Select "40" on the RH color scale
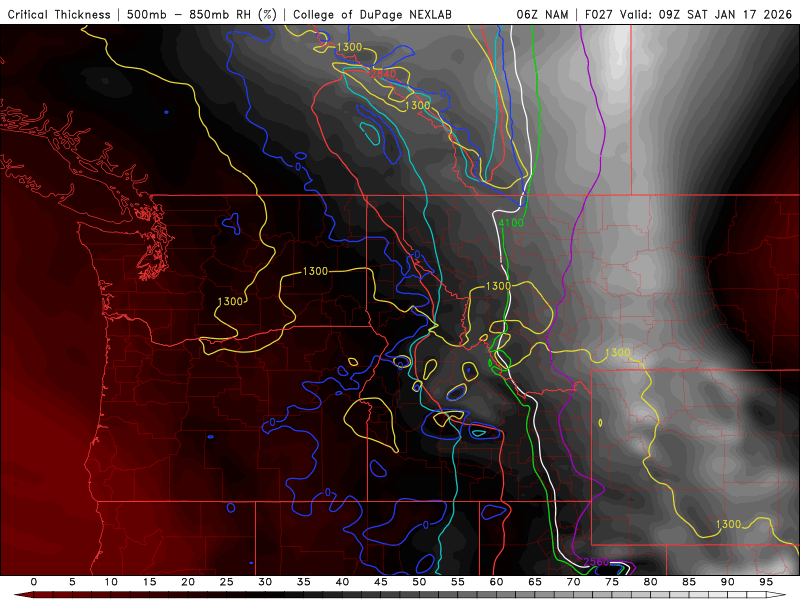This screenshot has width=800, height=600. (342, 582)
